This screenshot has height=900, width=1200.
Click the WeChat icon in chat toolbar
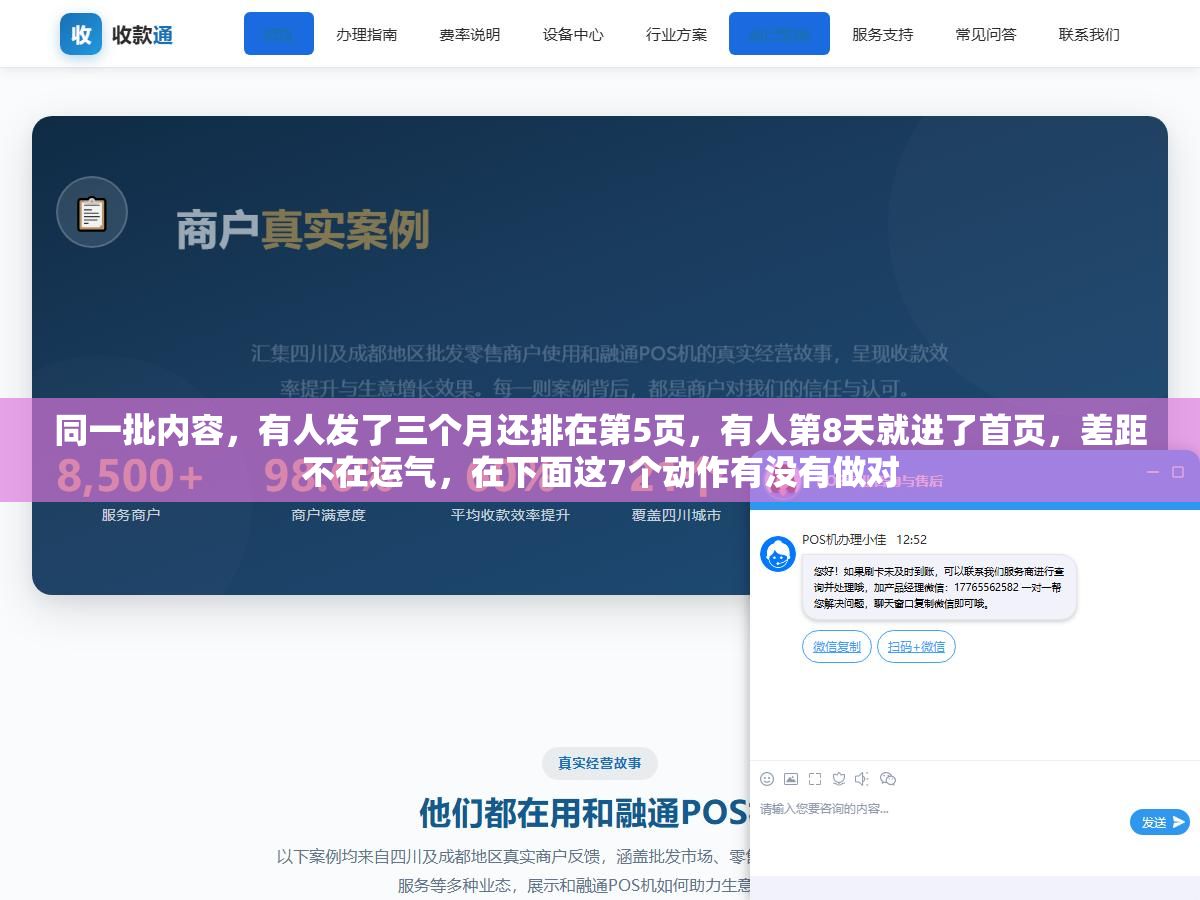pyautogui.click(x=888, y=779)
